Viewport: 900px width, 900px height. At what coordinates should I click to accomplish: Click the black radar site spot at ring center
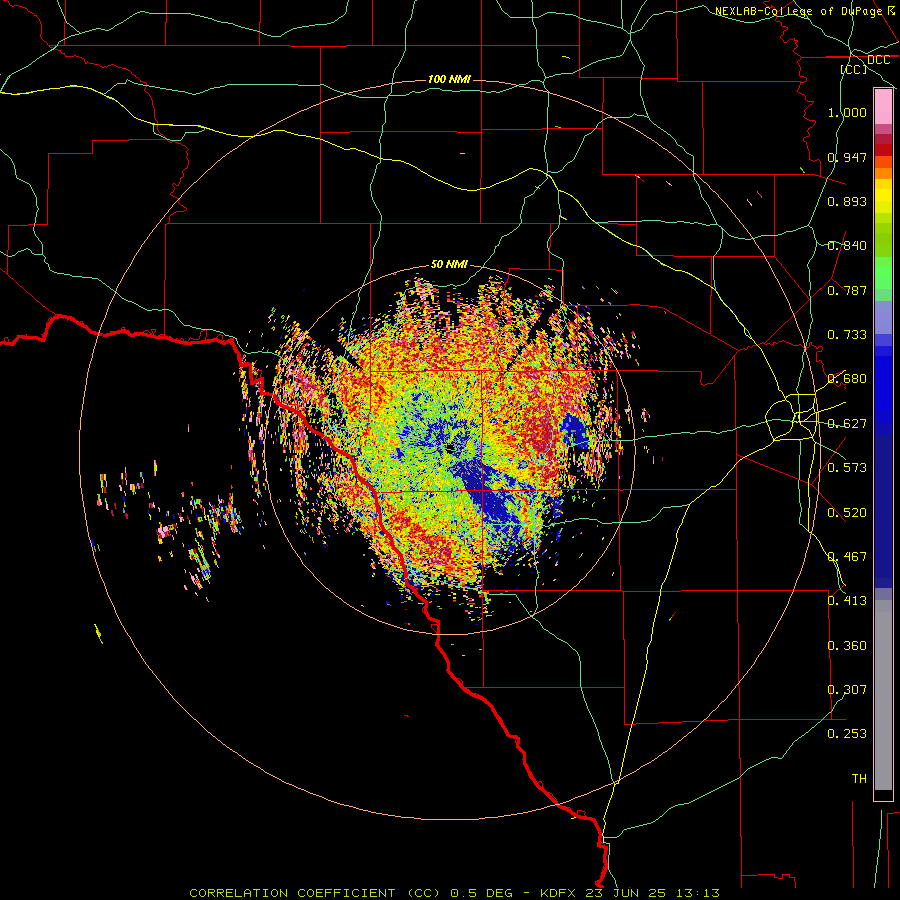[450, 448]
